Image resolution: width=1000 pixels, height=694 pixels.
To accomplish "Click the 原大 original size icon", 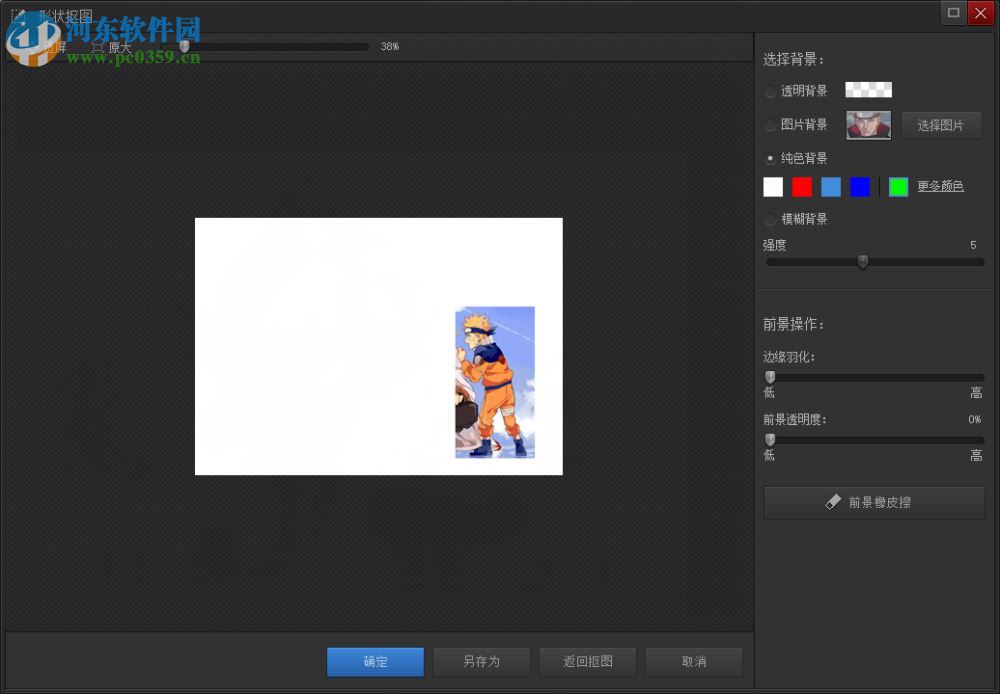I will [x=98, y=47].
